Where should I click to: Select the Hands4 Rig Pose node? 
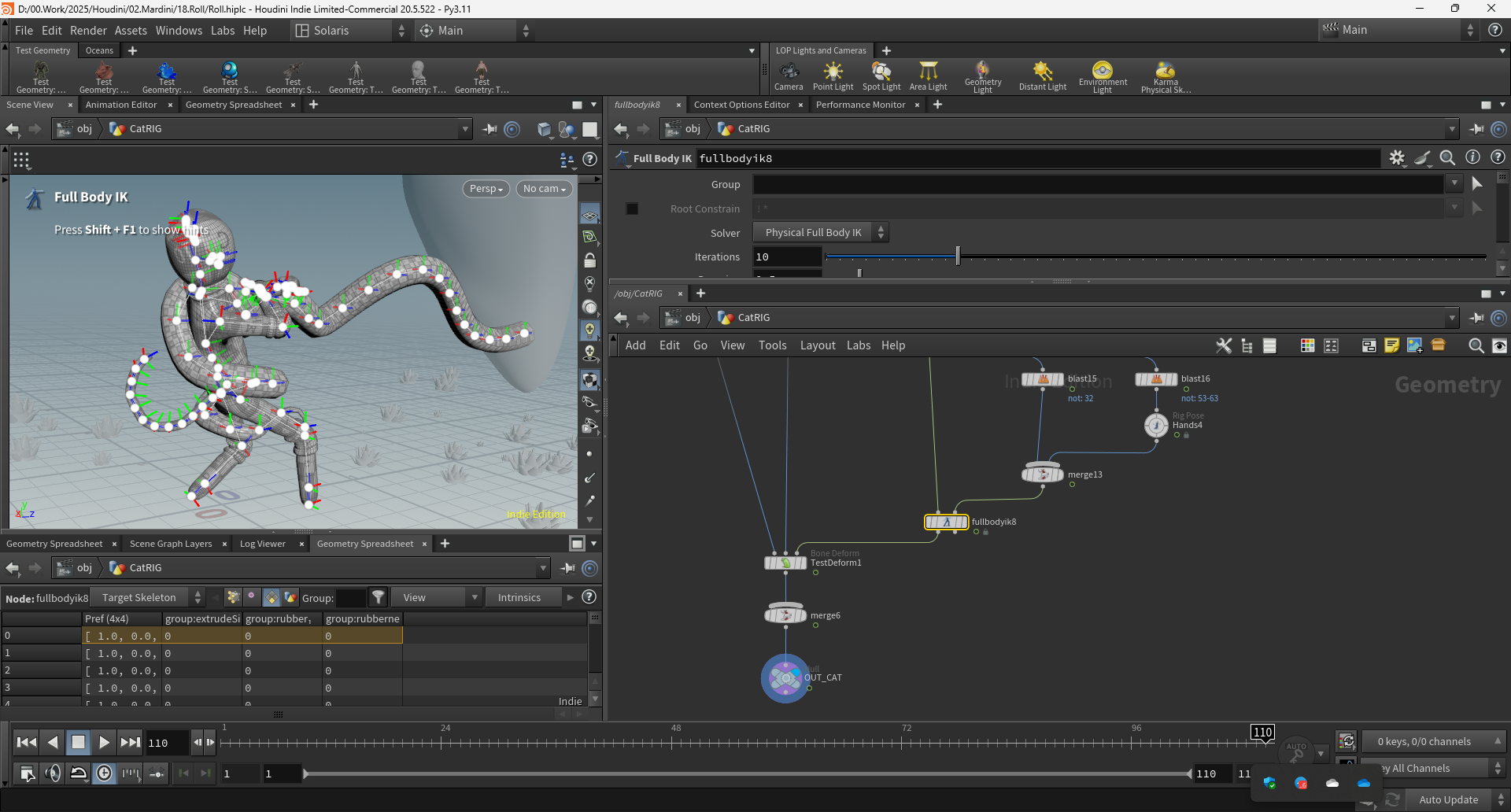tap(1156, 425)
